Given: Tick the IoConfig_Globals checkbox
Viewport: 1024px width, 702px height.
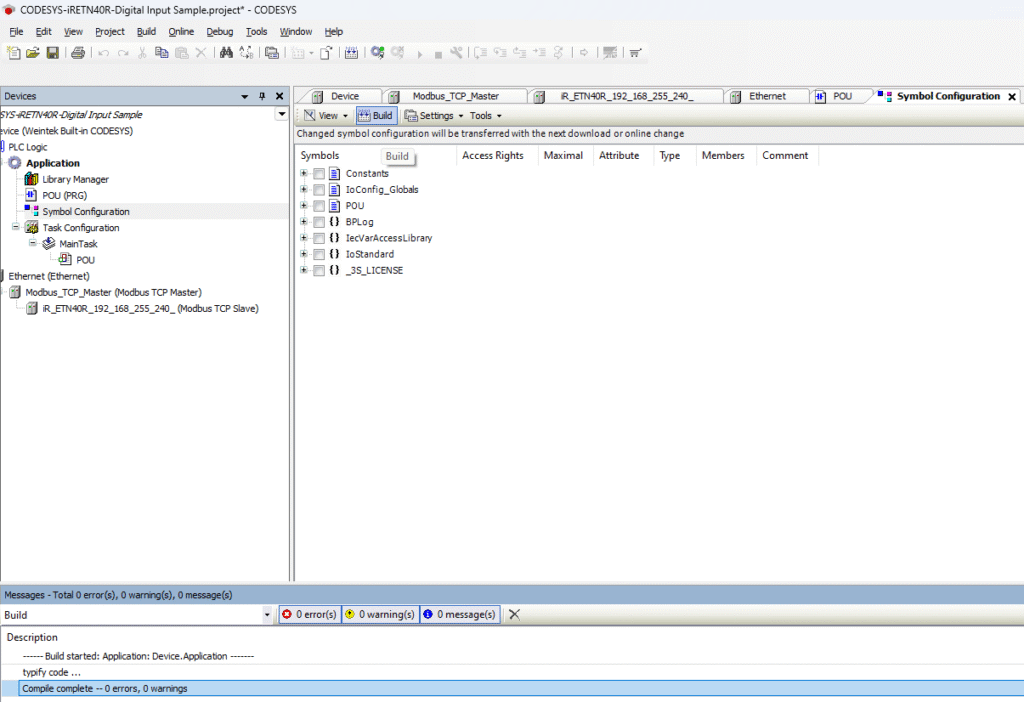Looking at the screenshot, I should point(319,190).
